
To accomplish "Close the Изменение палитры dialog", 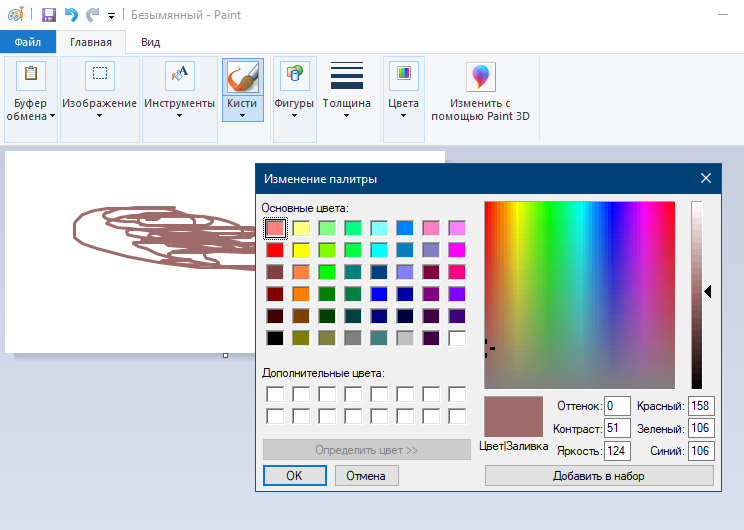I will [706, 178].
